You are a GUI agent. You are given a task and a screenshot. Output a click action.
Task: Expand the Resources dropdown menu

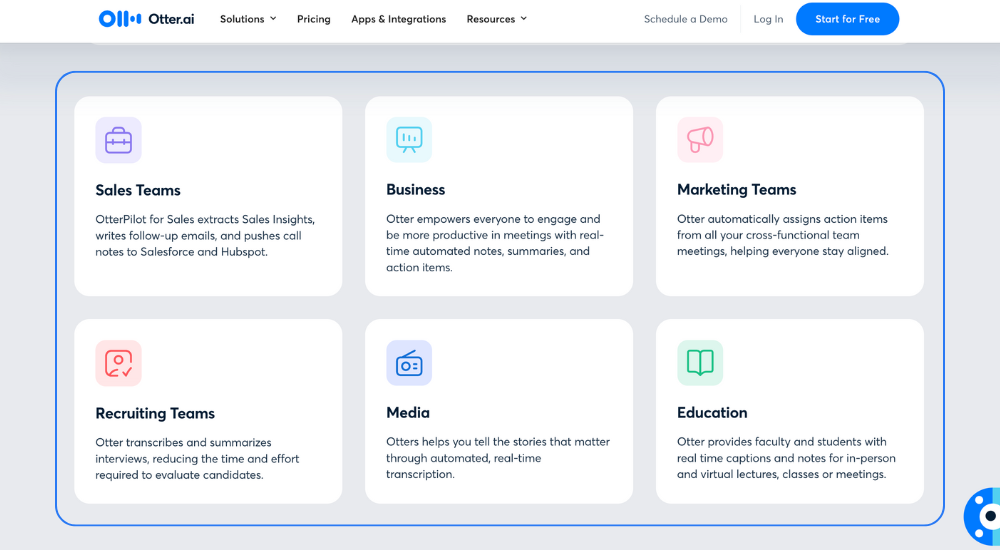[x=497, y=19]
